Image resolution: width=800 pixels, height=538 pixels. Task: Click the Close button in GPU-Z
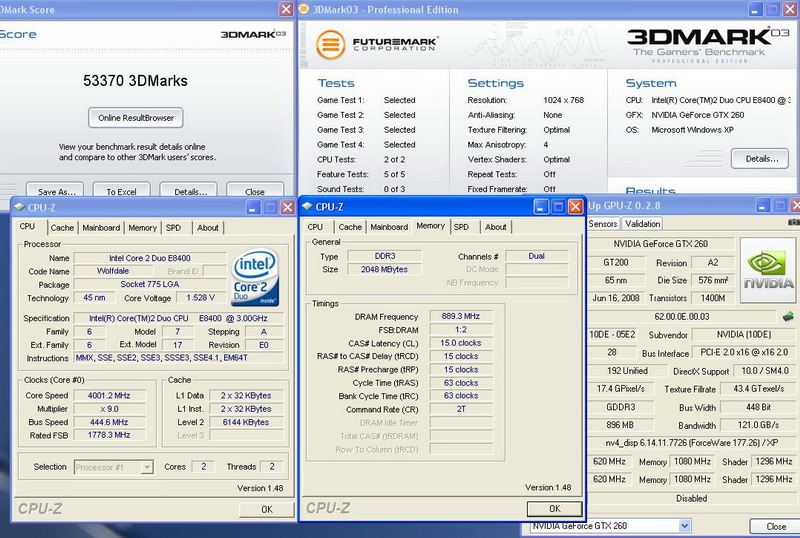click(x=776, y=526)
